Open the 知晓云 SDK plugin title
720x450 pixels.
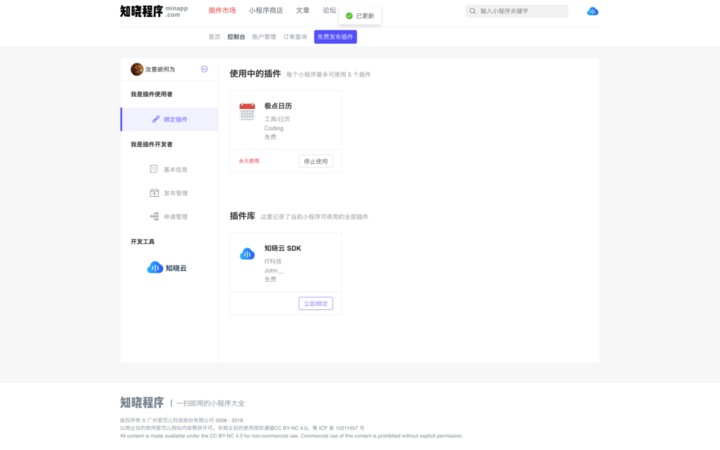(283, 248)
